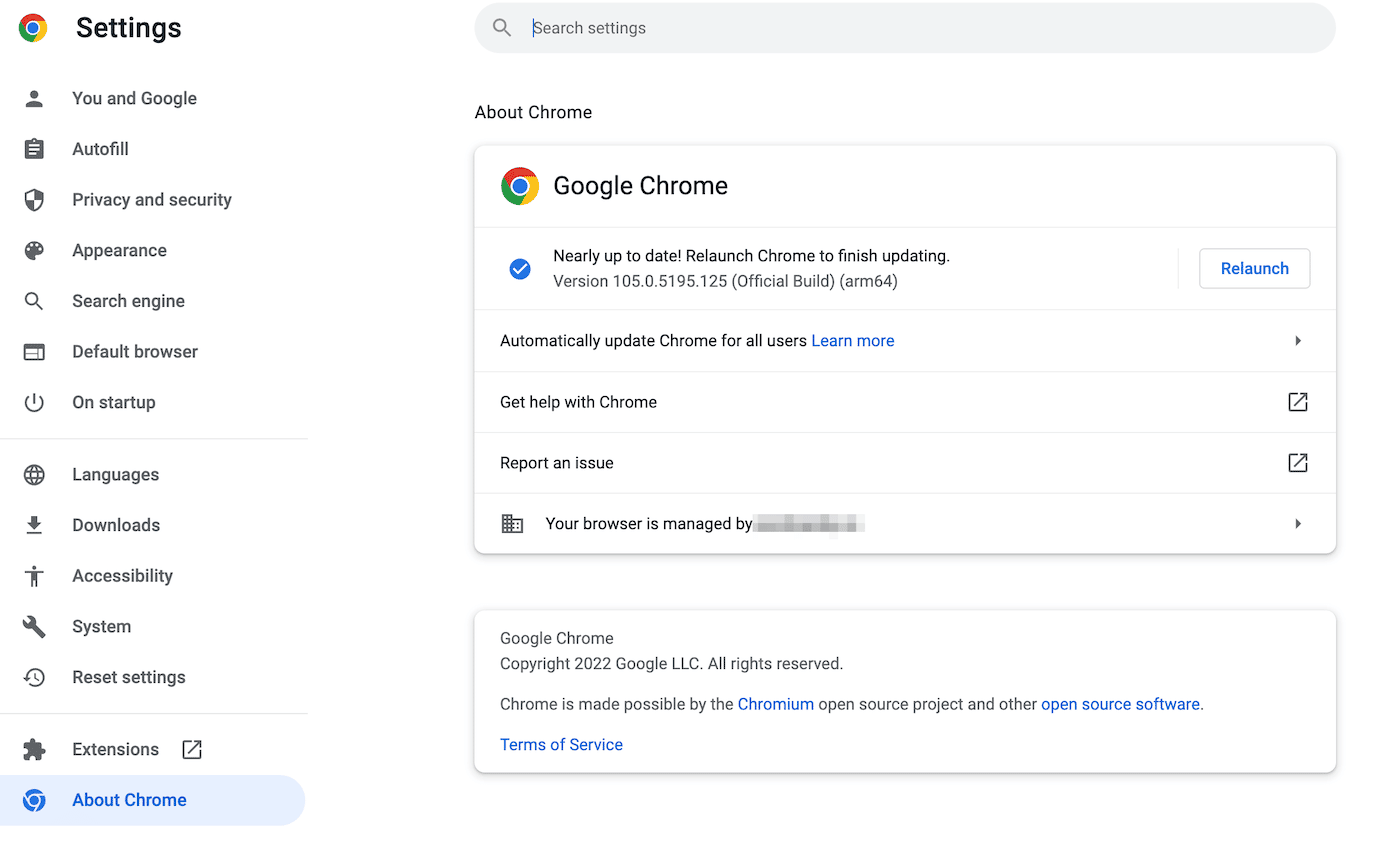Expand the Your browser is managed row
The image size is (1400, 851).
(x=1298, y=523)
